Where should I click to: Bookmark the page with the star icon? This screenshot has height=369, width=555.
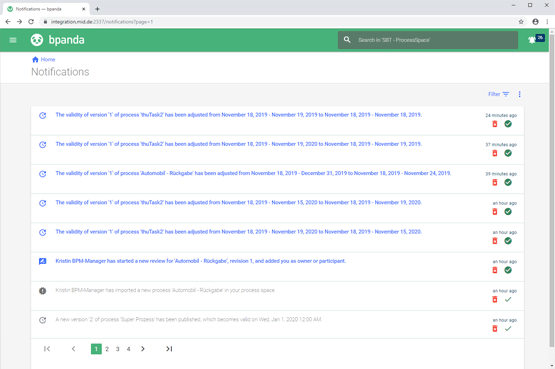521,22
